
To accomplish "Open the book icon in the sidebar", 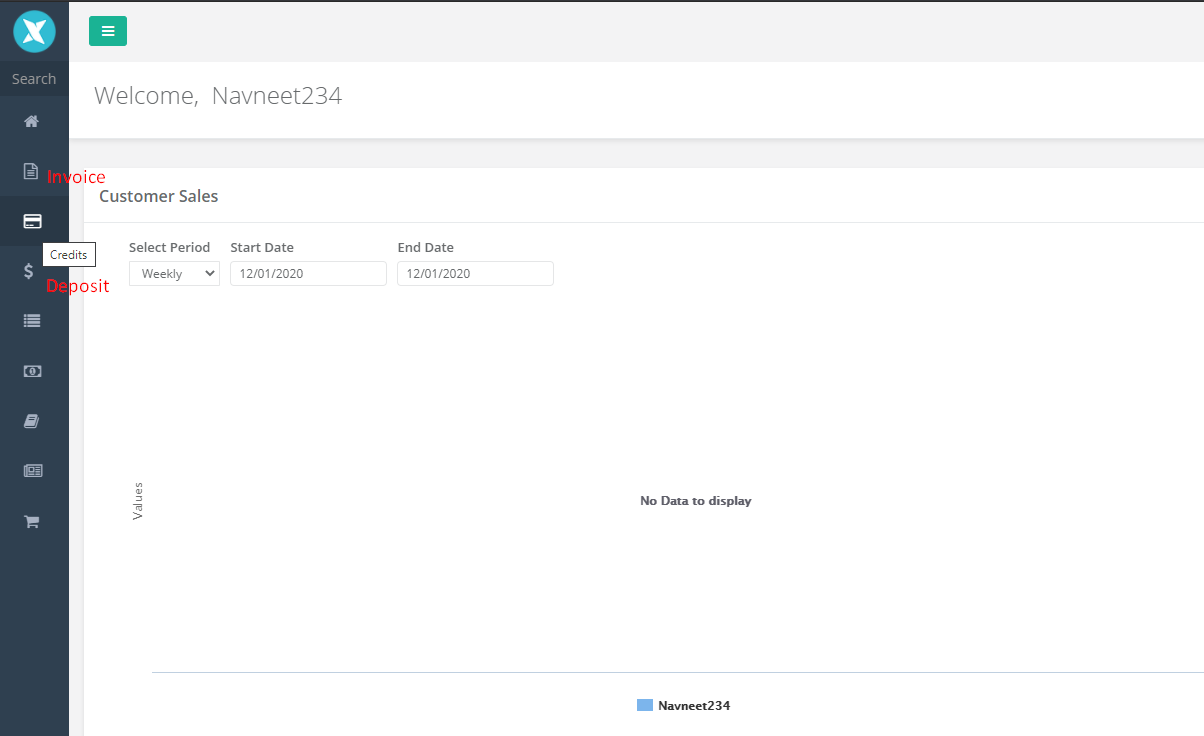I will [x=32, y=421].
